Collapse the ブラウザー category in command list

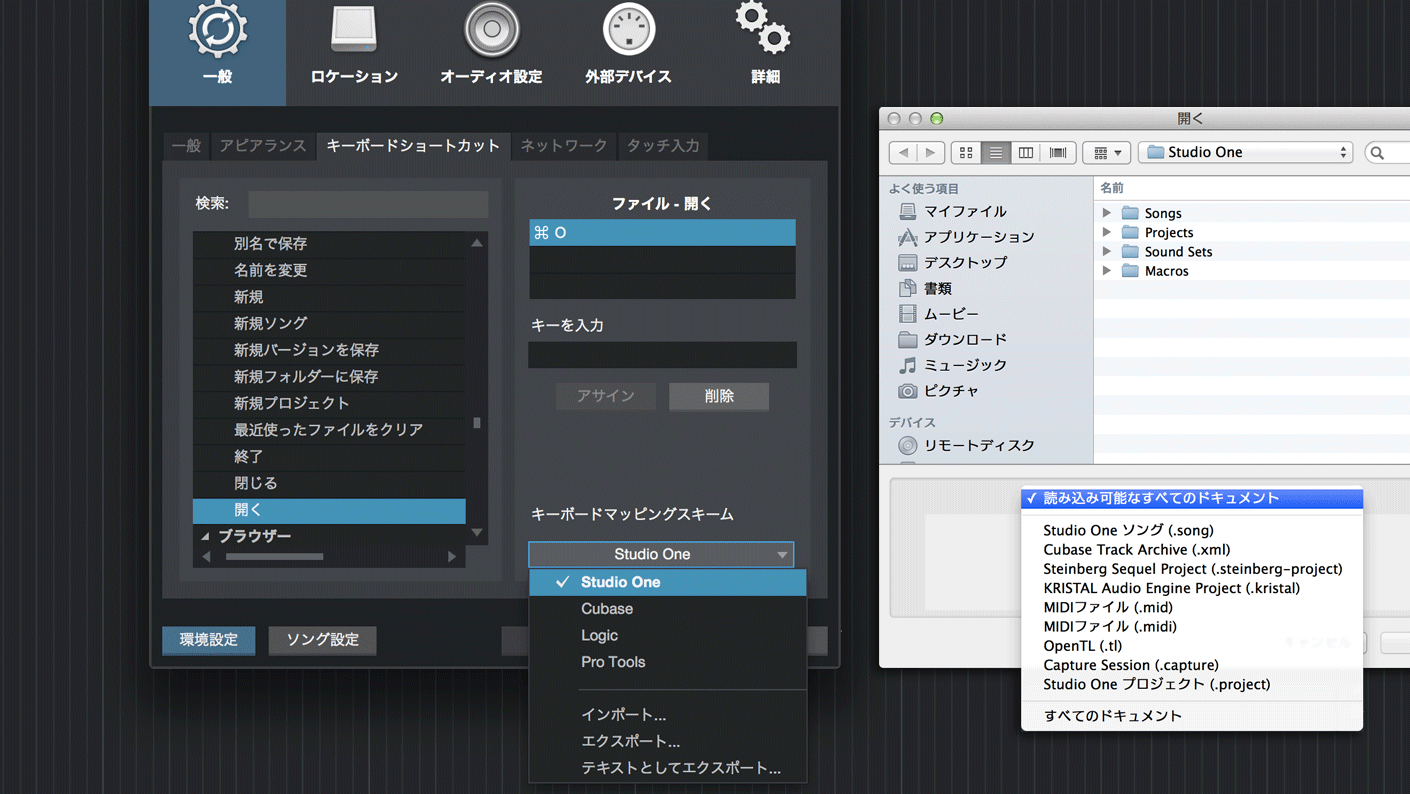click(205, 537)
